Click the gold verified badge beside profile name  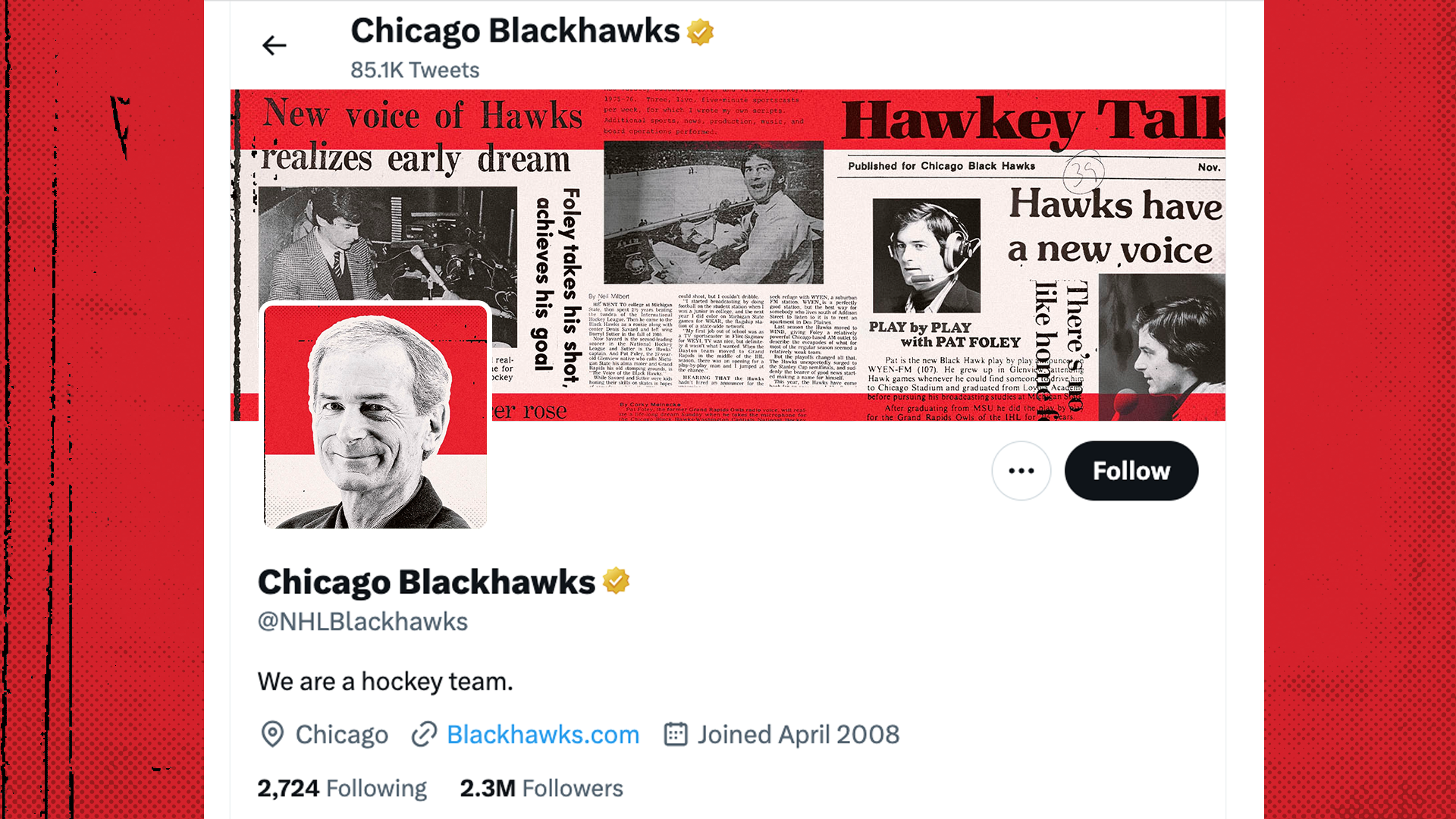[616, 582]
